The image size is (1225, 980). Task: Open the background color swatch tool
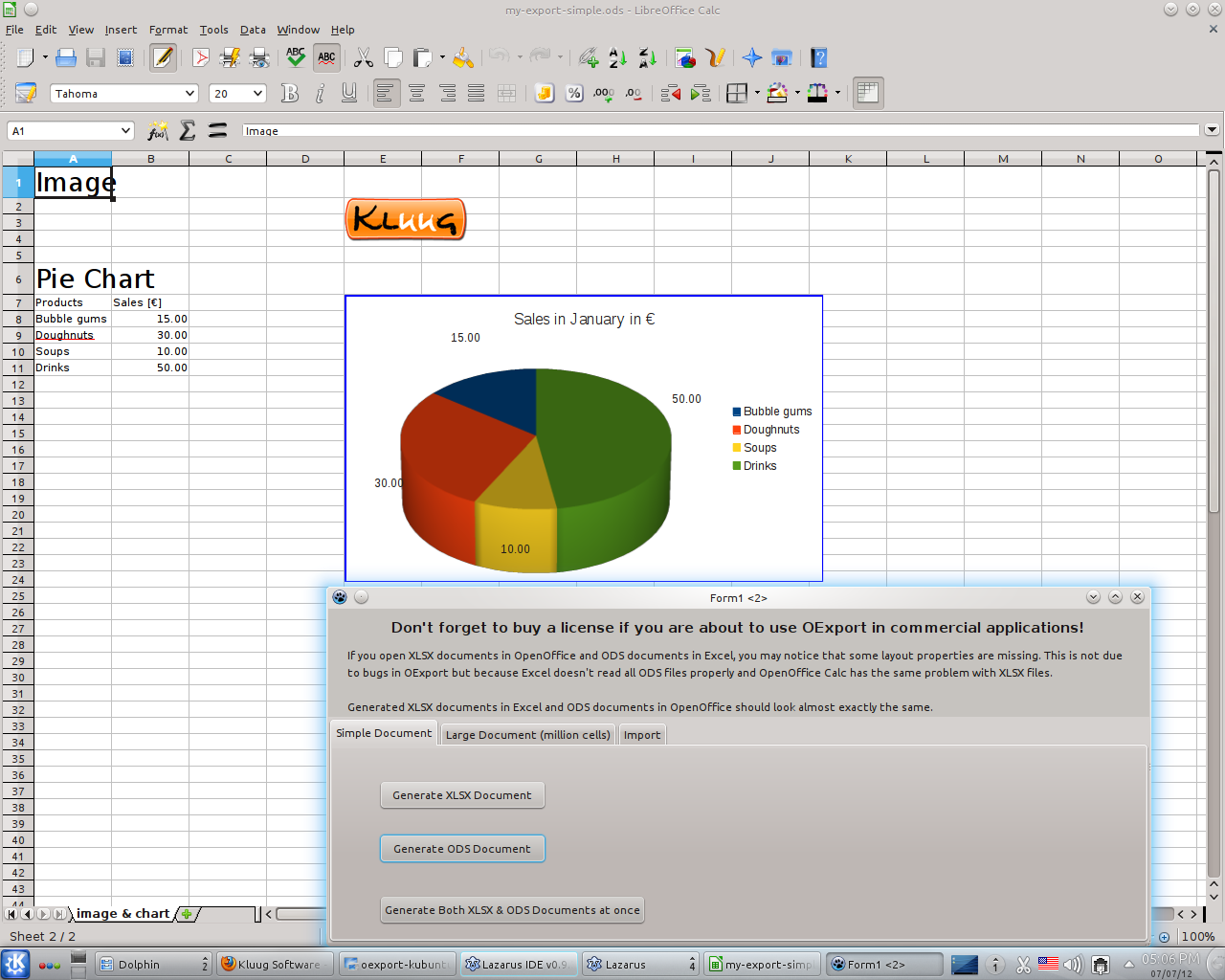point(777,93)
